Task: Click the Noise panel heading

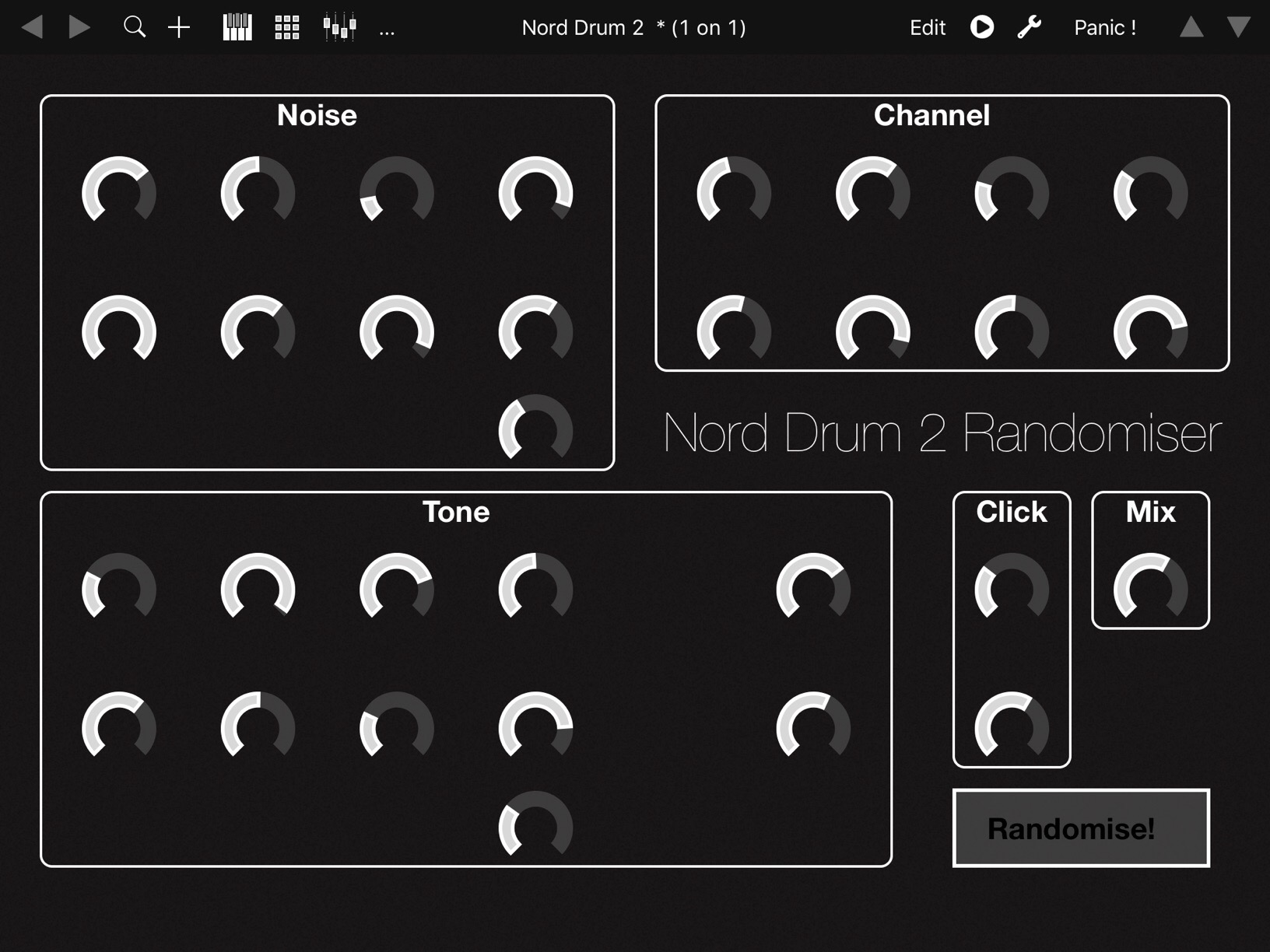Action: [x=317, y=115]
